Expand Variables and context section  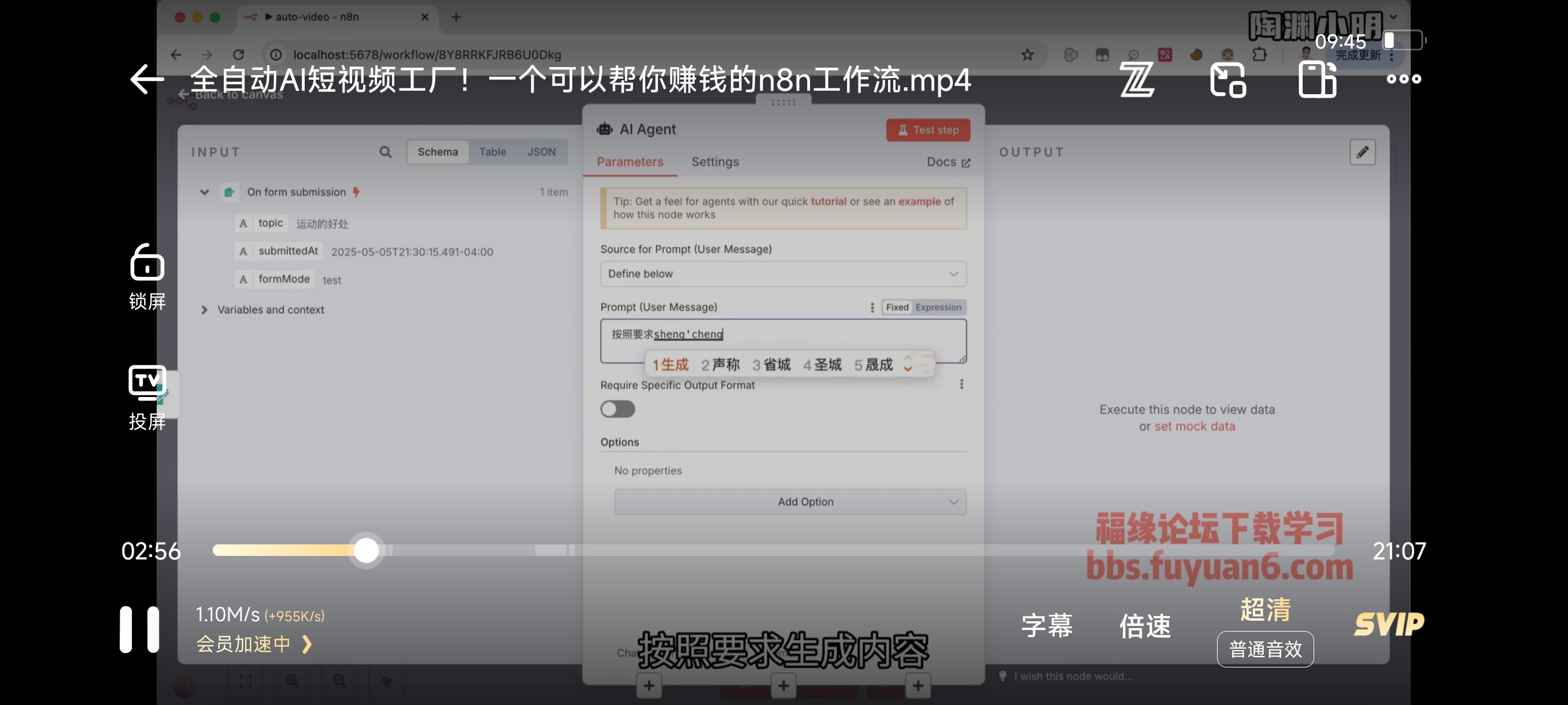(205, 310)
